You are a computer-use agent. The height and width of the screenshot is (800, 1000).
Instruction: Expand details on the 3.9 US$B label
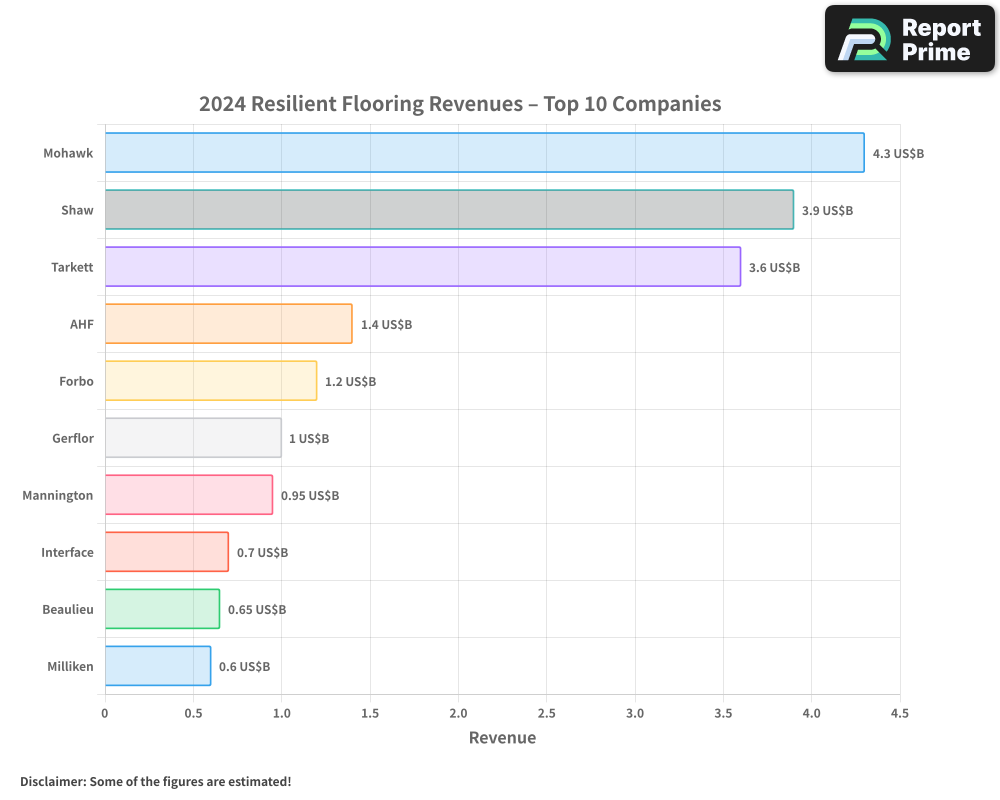[x=826, y=211]
